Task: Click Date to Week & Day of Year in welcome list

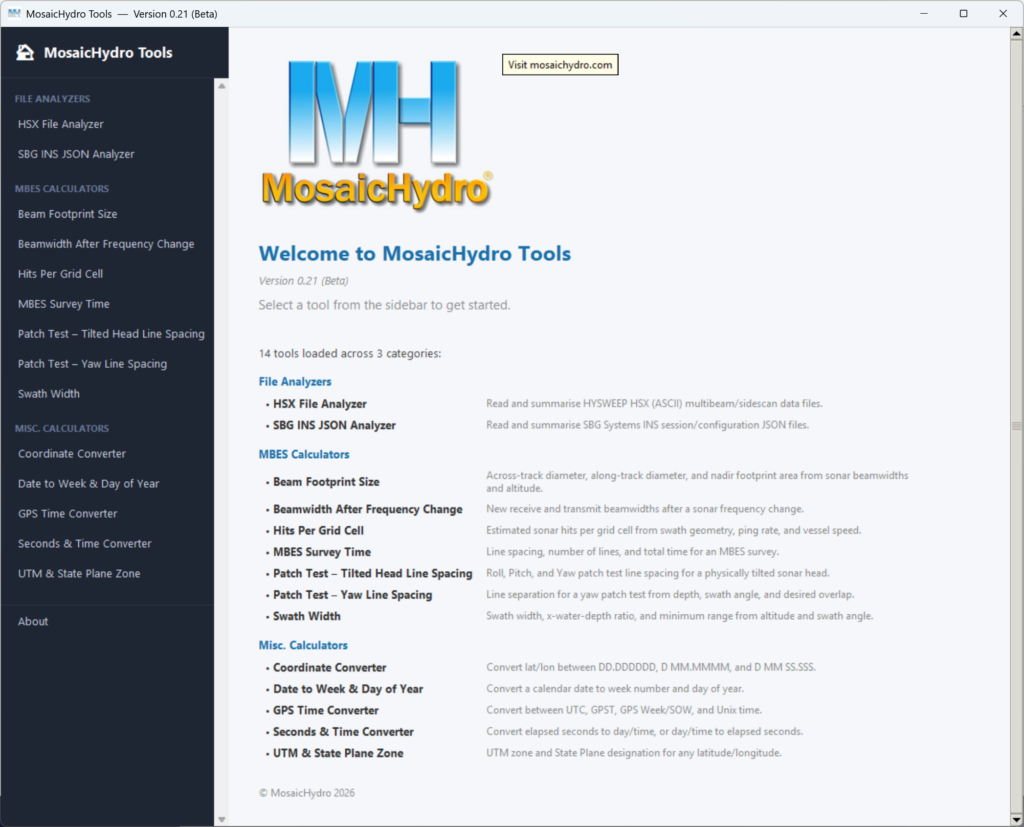Action: point(348,689)
